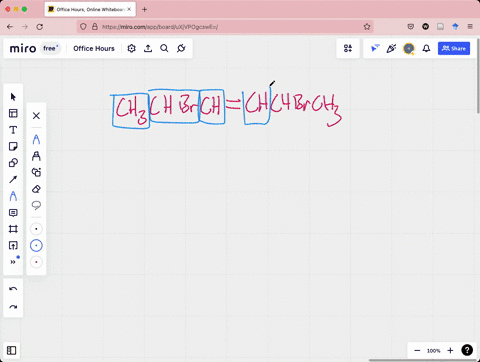Screen dimensions: 480x362
Task: Select the connection line arrow tool
Action: (x=13, y=180)
